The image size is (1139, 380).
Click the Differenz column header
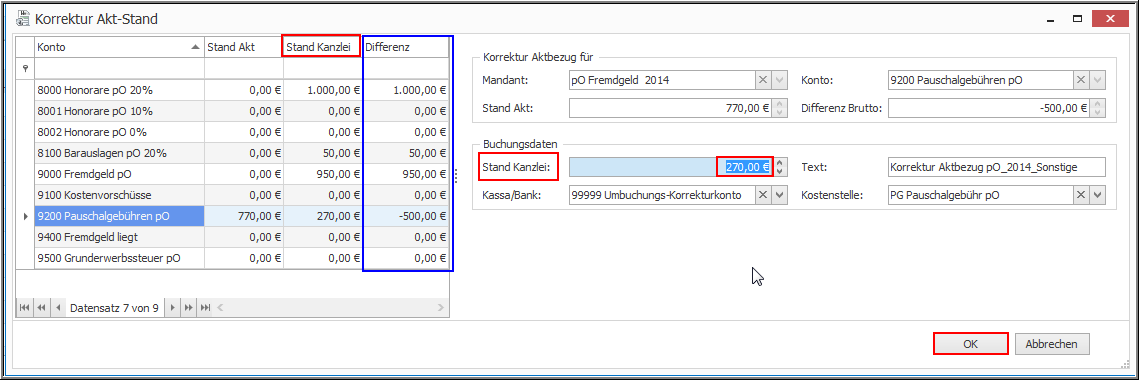407,47
